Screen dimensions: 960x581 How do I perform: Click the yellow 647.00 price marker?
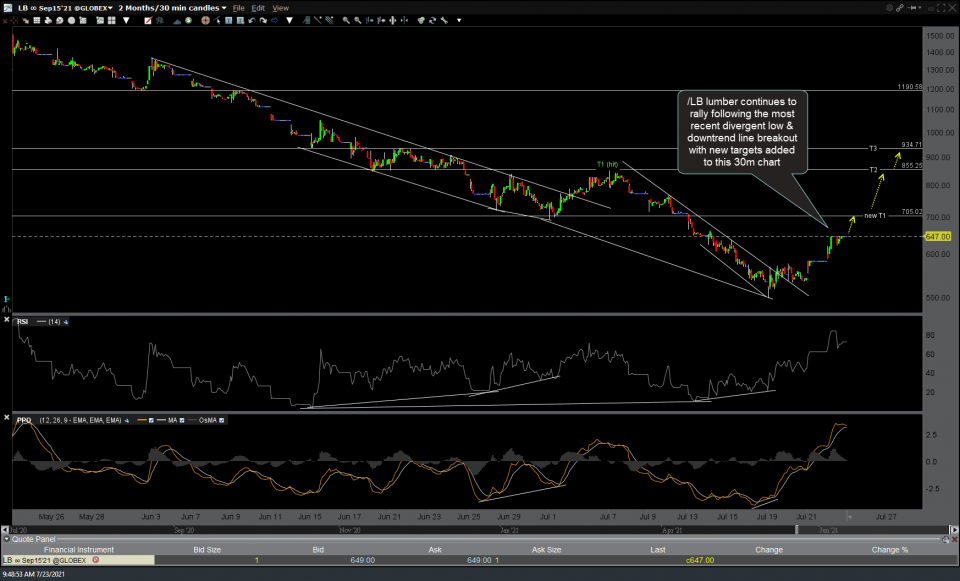938,237
